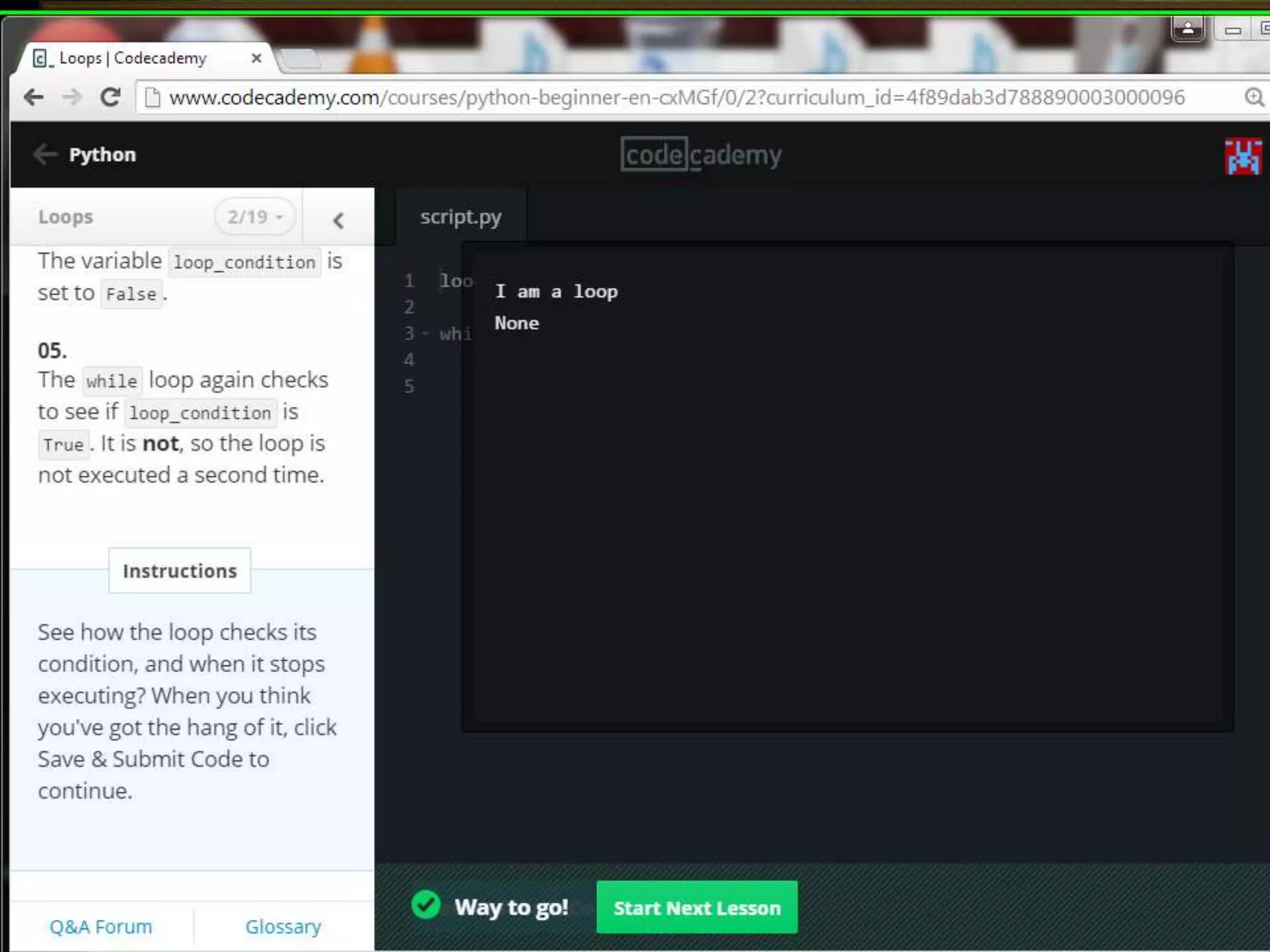Click the codecademy logo
The height and width of the screenshot is (952, 1270).
click(x=701, y=154)
